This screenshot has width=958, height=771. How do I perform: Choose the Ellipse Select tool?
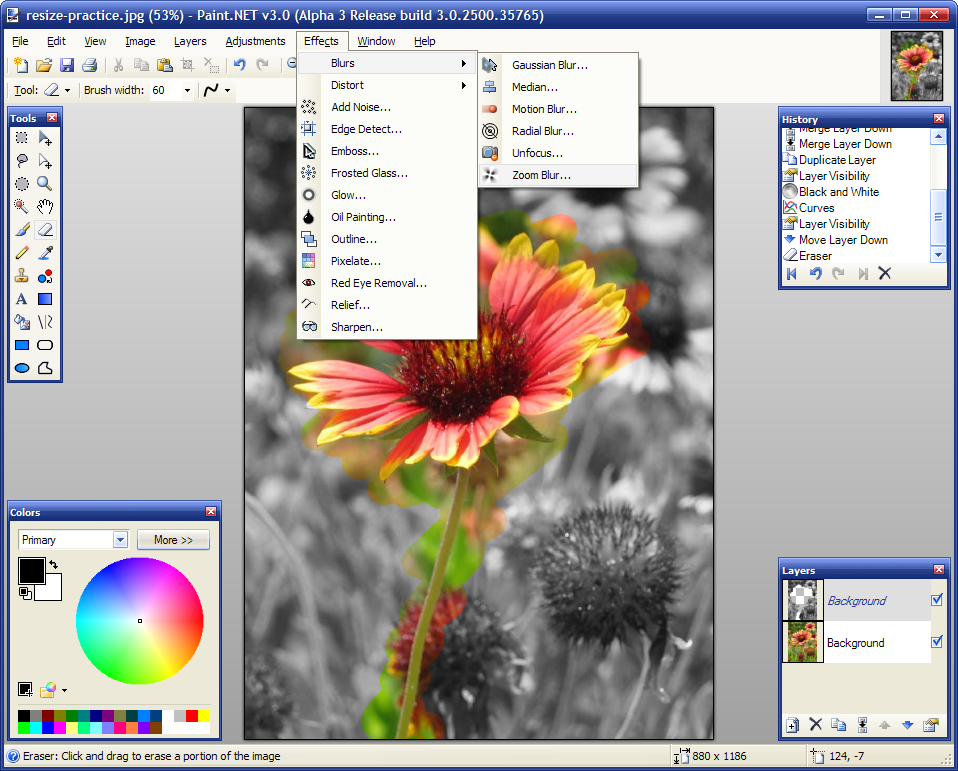21,183
